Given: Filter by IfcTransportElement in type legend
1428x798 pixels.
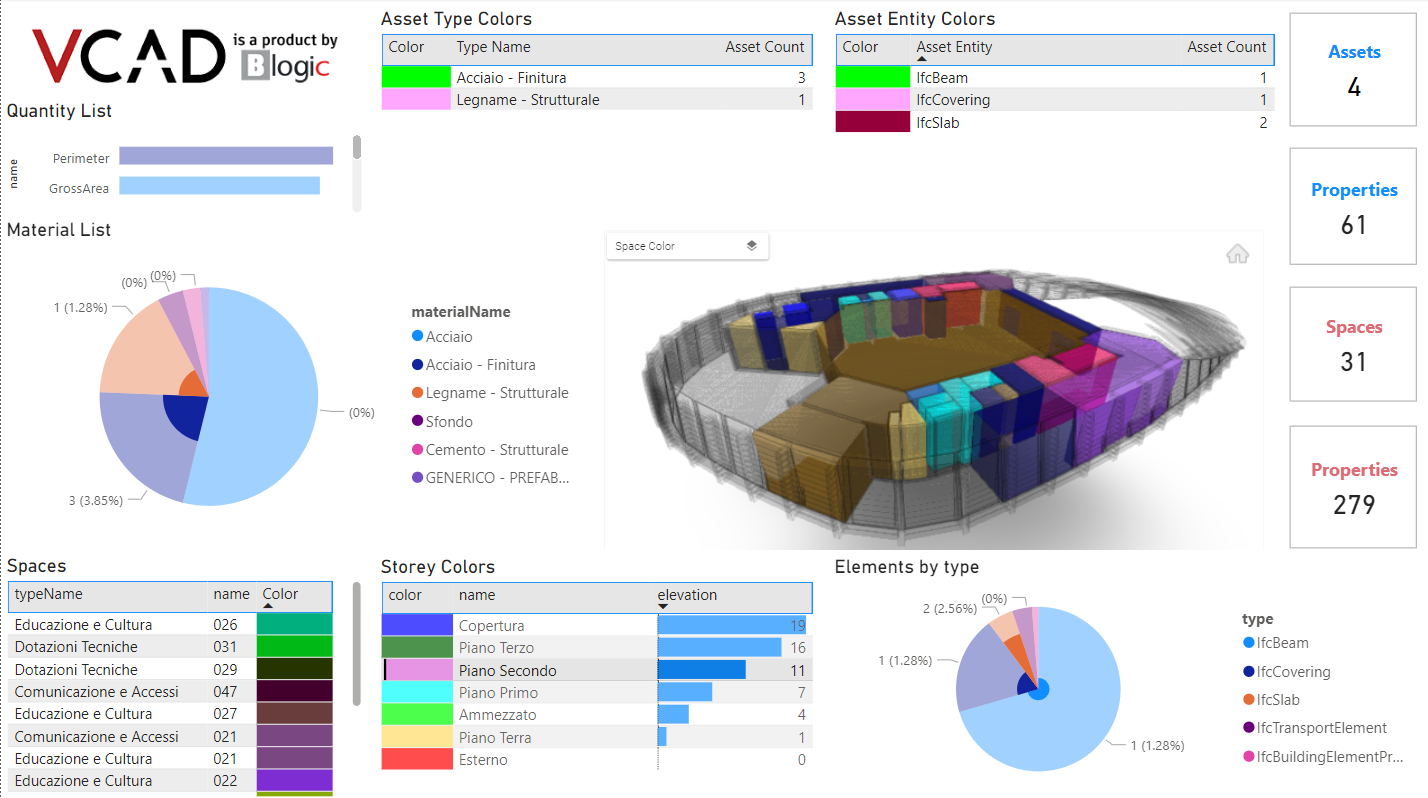Looking at the screenshot, I should [x=1314, y=728].
